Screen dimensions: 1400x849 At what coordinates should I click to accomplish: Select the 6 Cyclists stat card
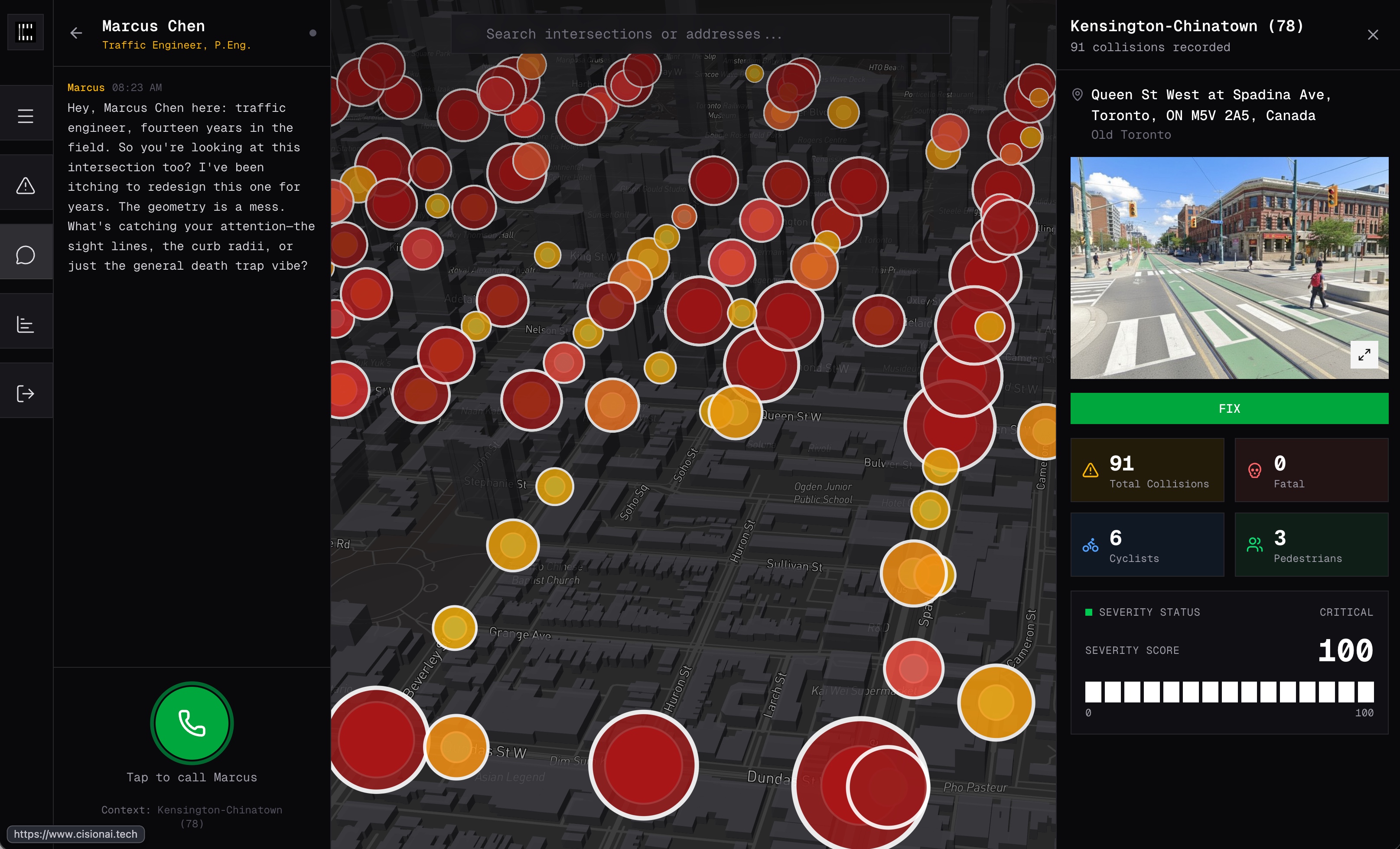[1146, 545]
